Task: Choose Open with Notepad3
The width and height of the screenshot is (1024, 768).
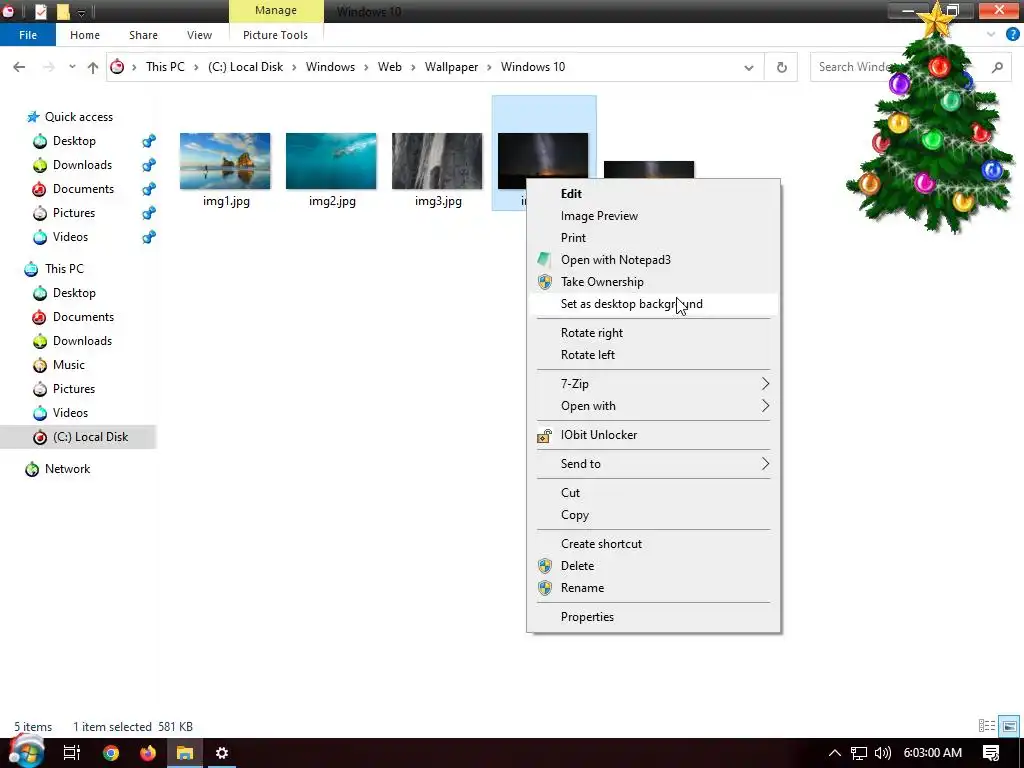Action: pyautogui.click(x=653, y=260)
